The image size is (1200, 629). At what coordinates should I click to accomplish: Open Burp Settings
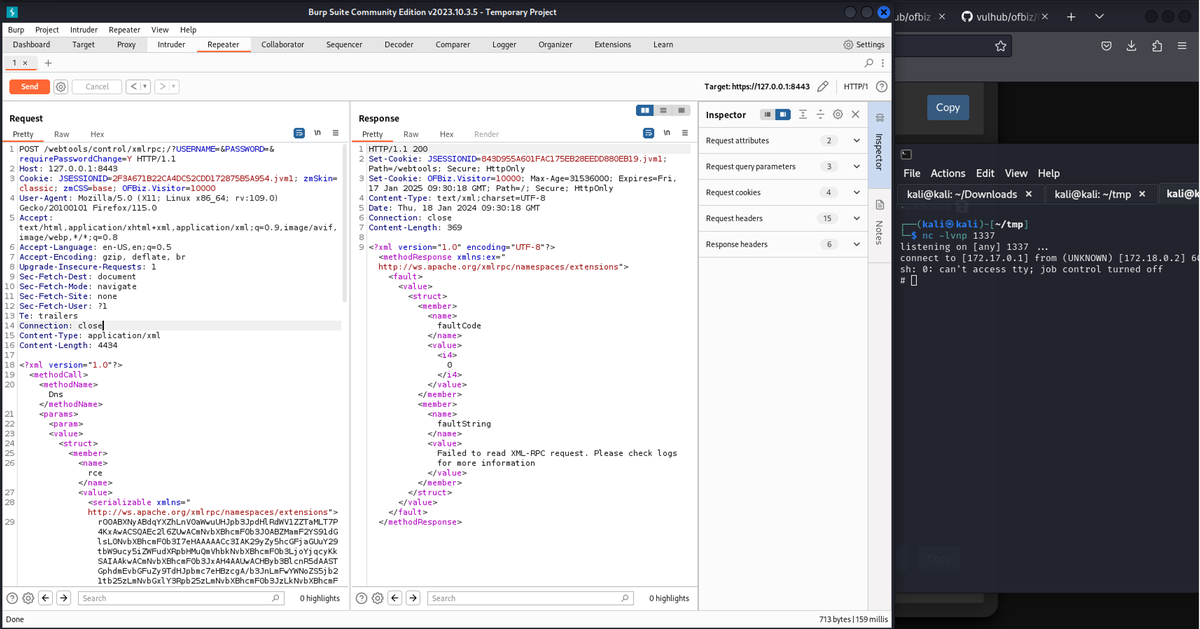864,45
